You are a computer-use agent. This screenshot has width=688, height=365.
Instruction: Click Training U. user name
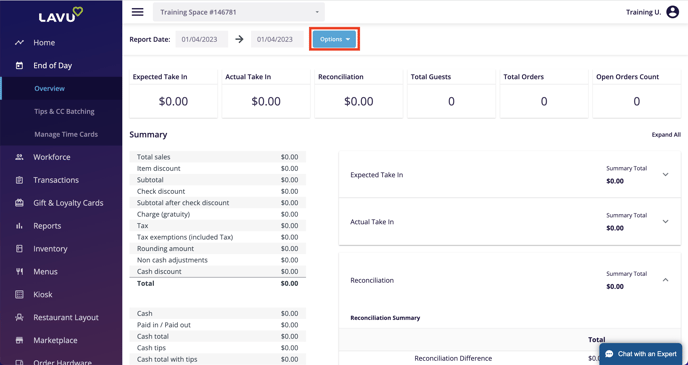point(643,12)
